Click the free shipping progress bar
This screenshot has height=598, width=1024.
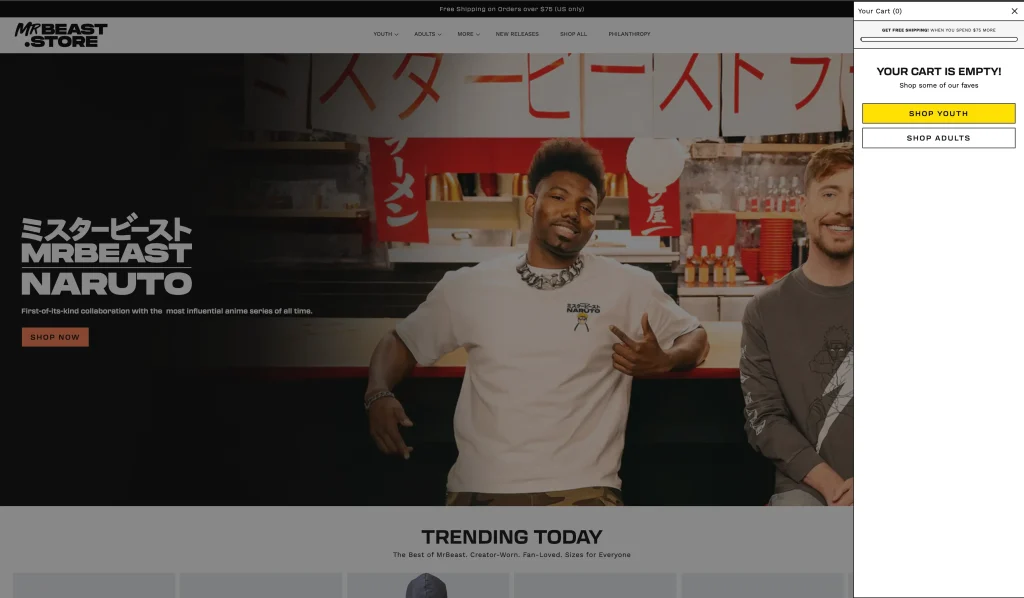click(938, 40)
